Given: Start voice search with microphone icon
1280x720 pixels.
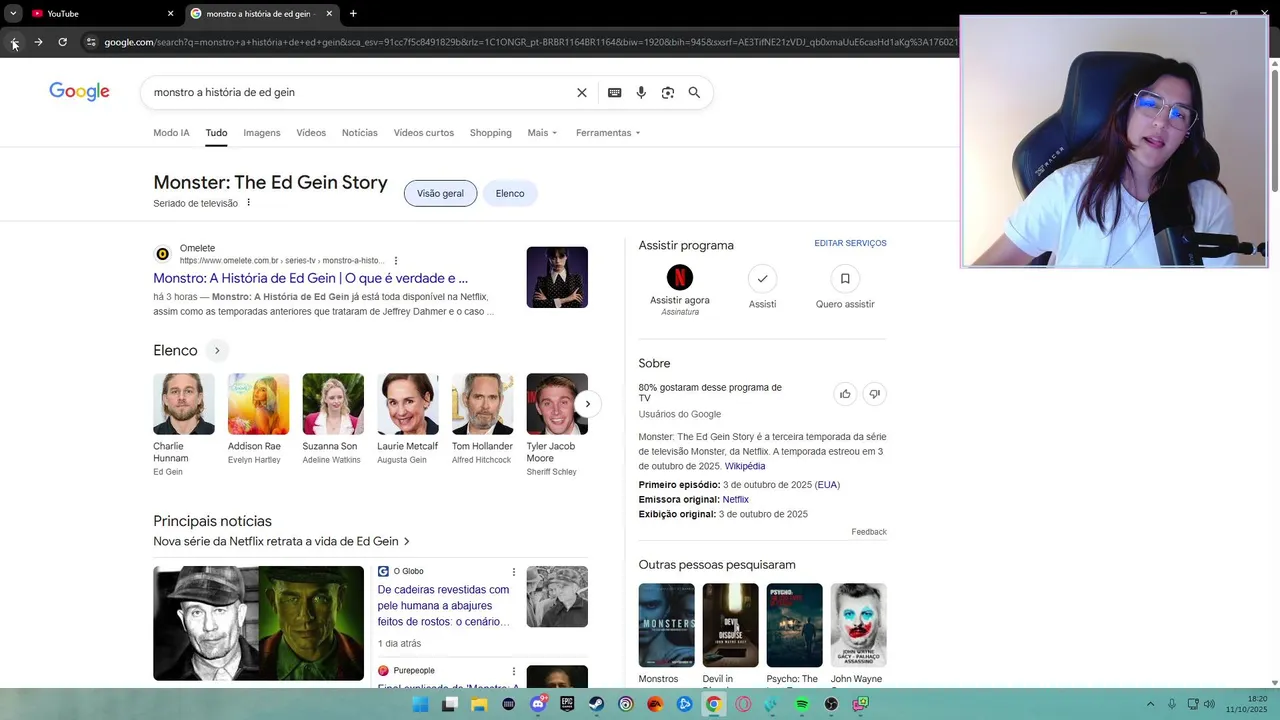Looking at the screenshot, I should (641, 92).
